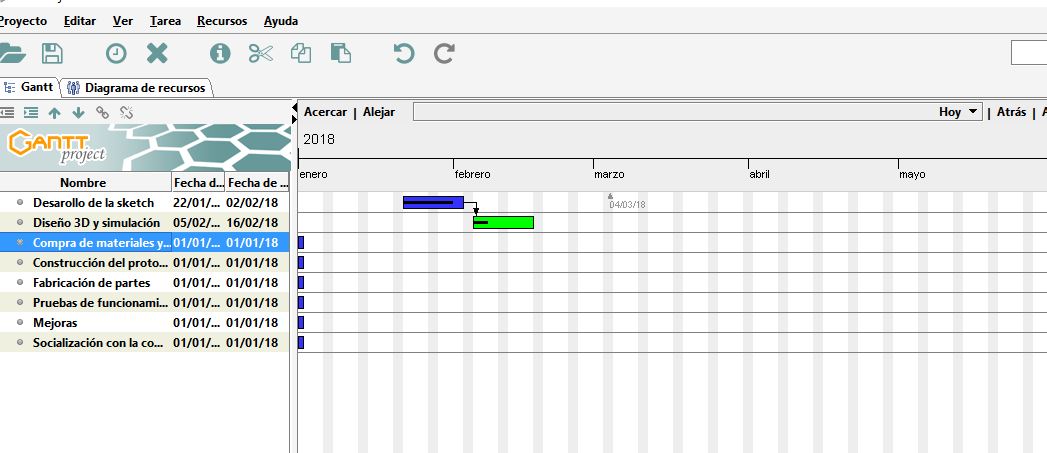Click the 04/03/18 date marker in the chart
The width and height of the screenshot is (1047, 453).
click(x=627, y=204)
